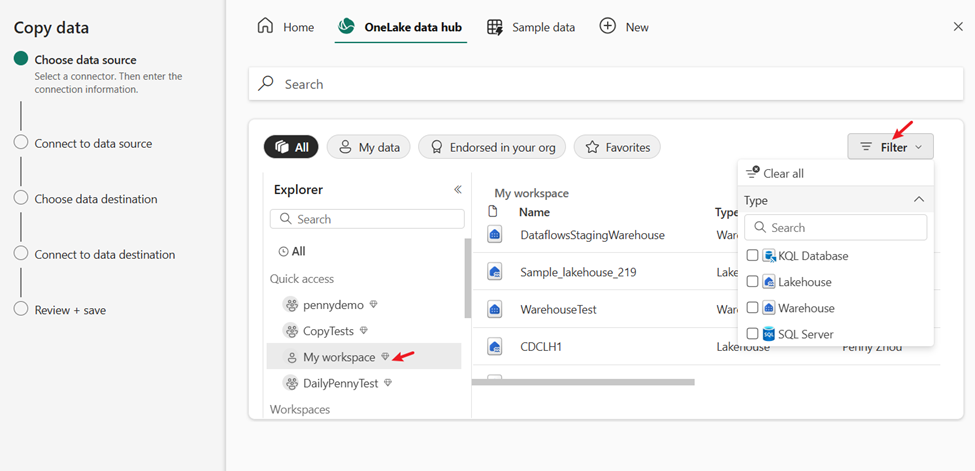Click the Lakehouse icon in filter
This screenshot has width=975, height=471.
coord(769,282)
